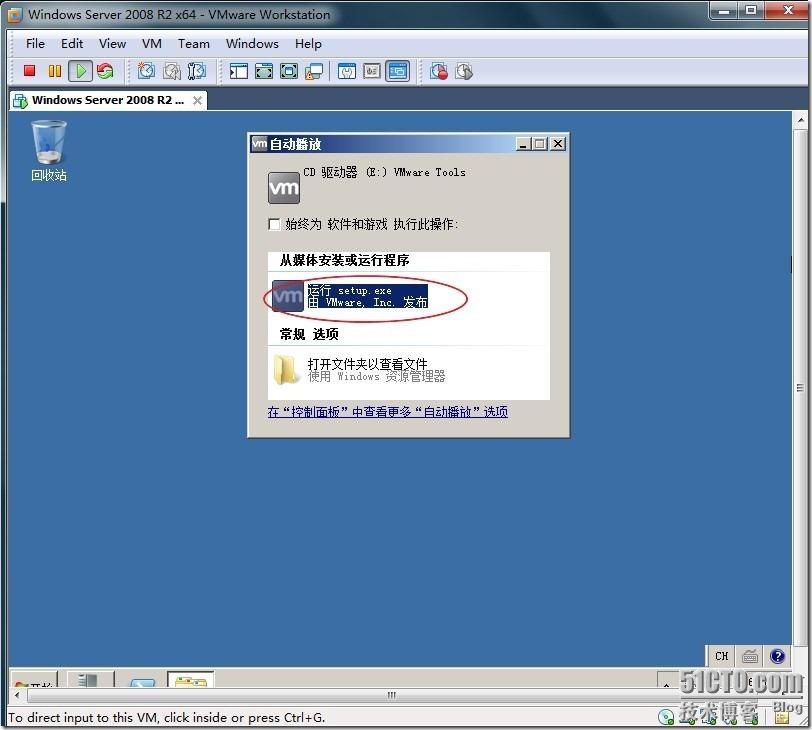
Task: Minimize the AutoPlay dialog
Action: click(524, 144)
